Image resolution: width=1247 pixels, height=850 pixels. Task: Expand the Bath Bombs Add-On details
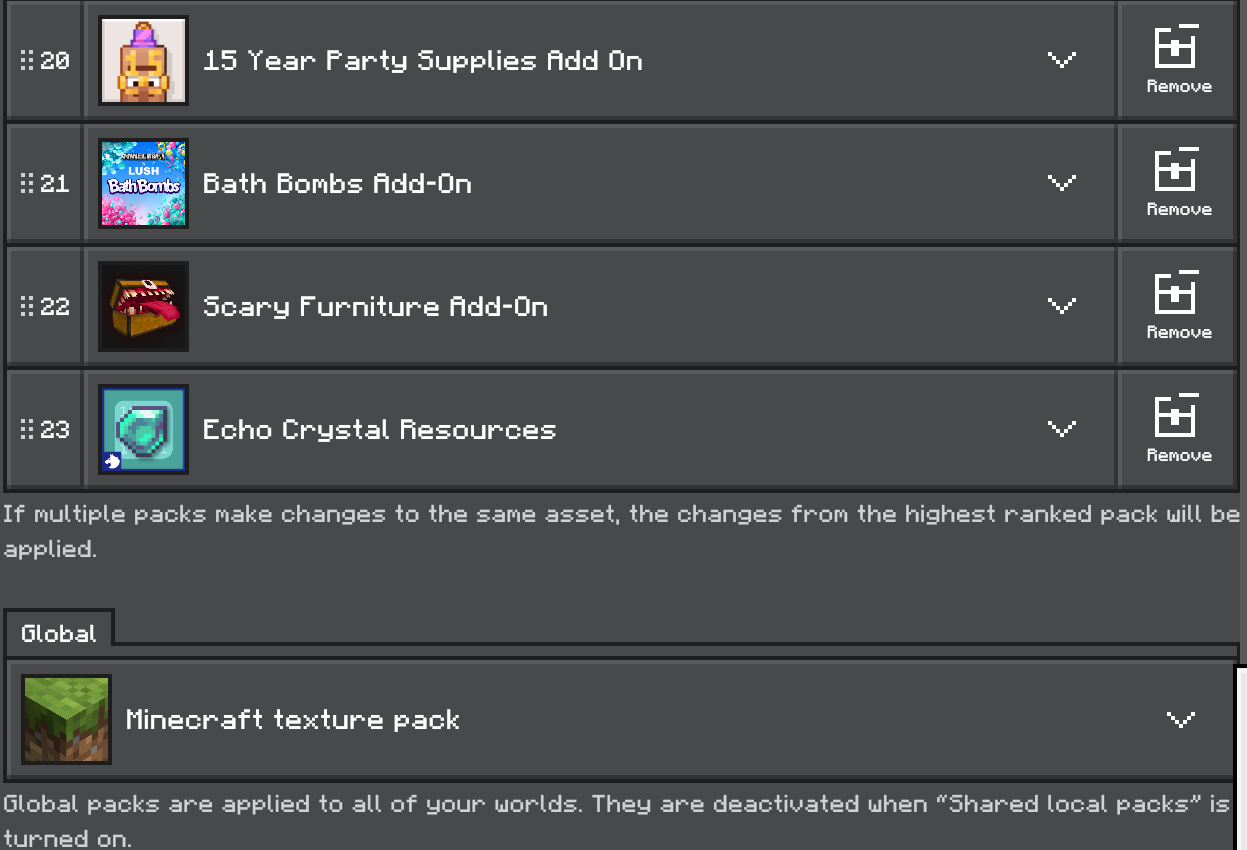pos(1060,183)
